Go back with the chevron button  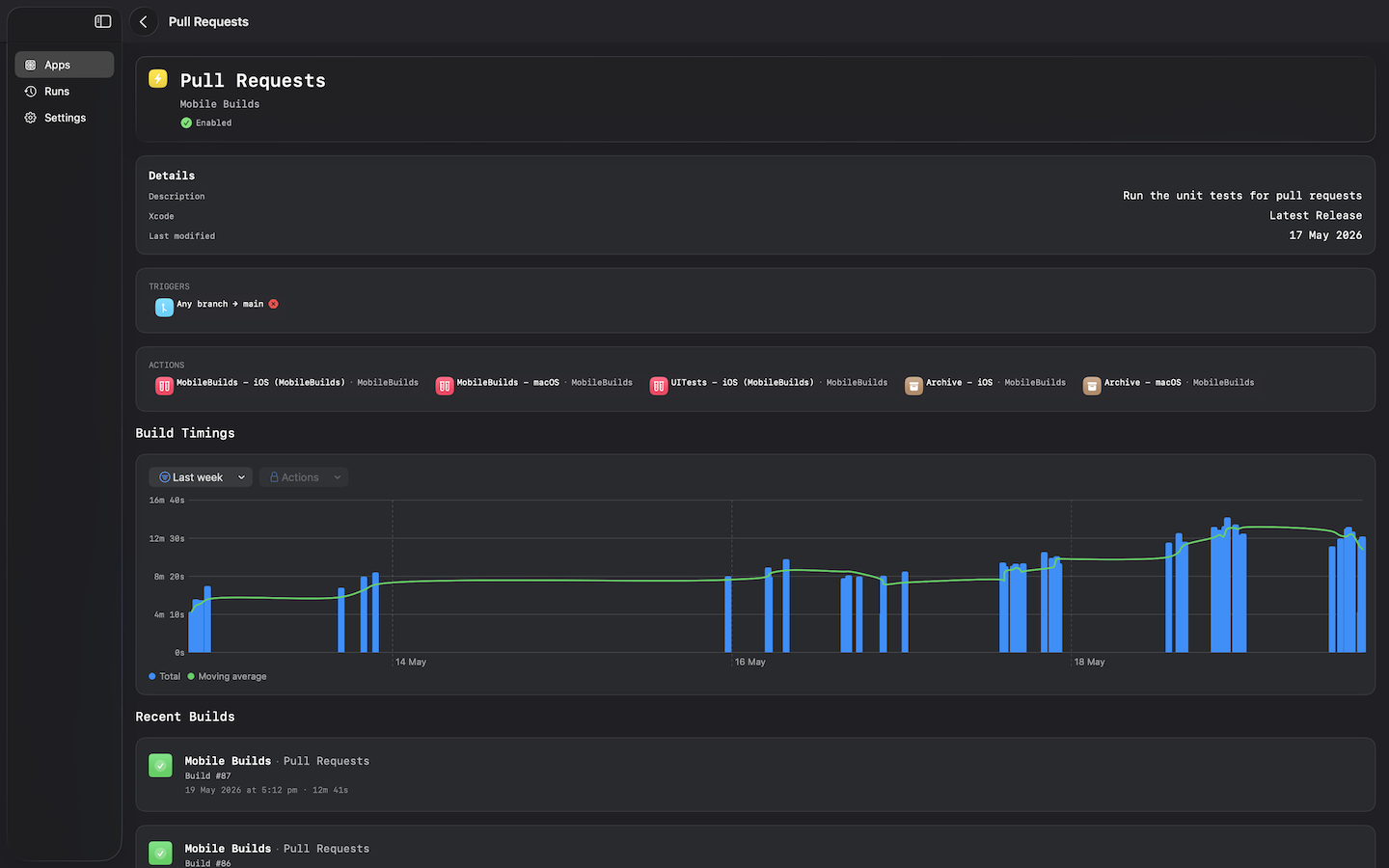point(144,21)
